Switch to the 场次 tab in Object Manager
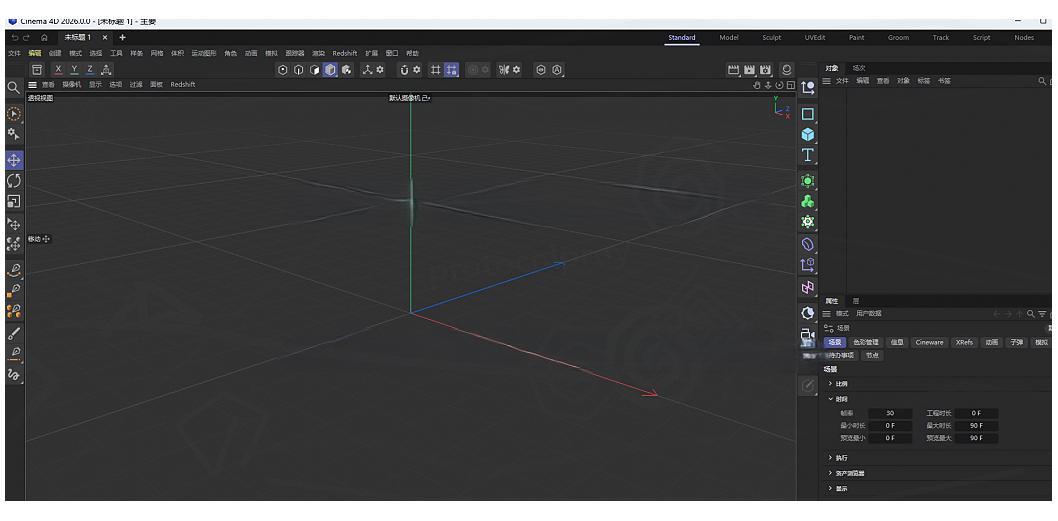This screenshot has height=521, width=1058. (x=859, y=68)
